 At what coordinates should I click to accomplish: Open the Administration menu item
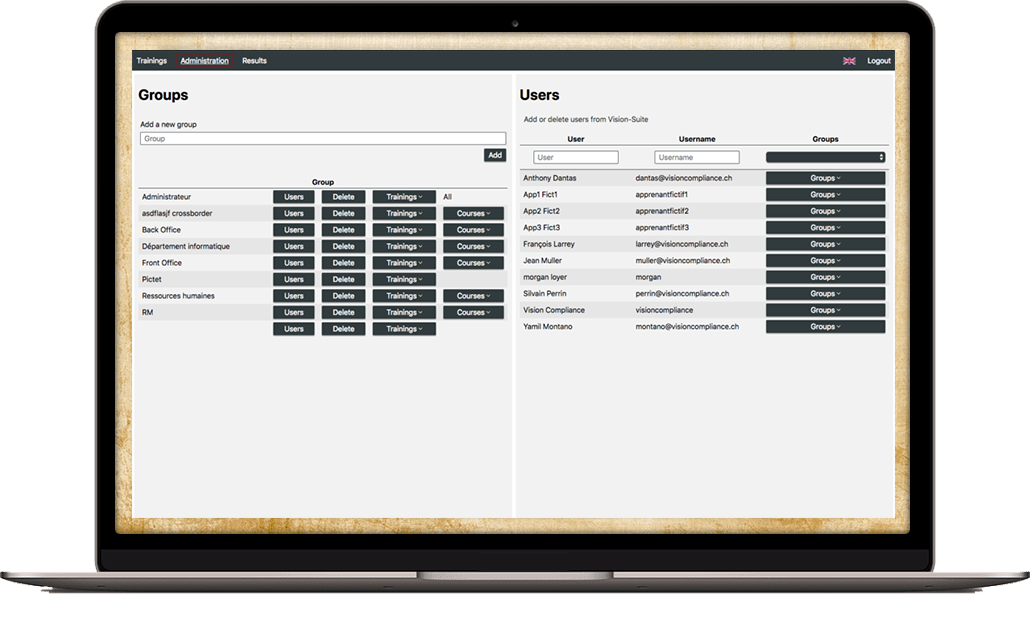point(204,60)
